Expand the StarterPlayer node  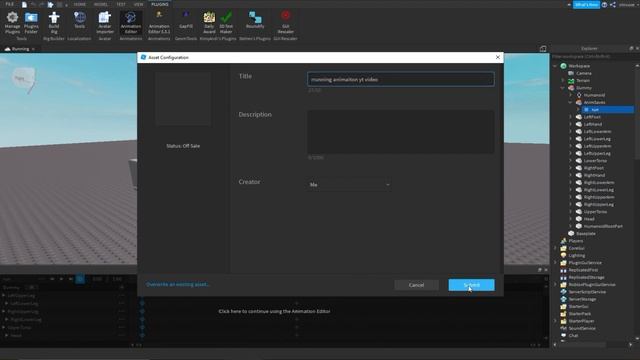(555, 321)
